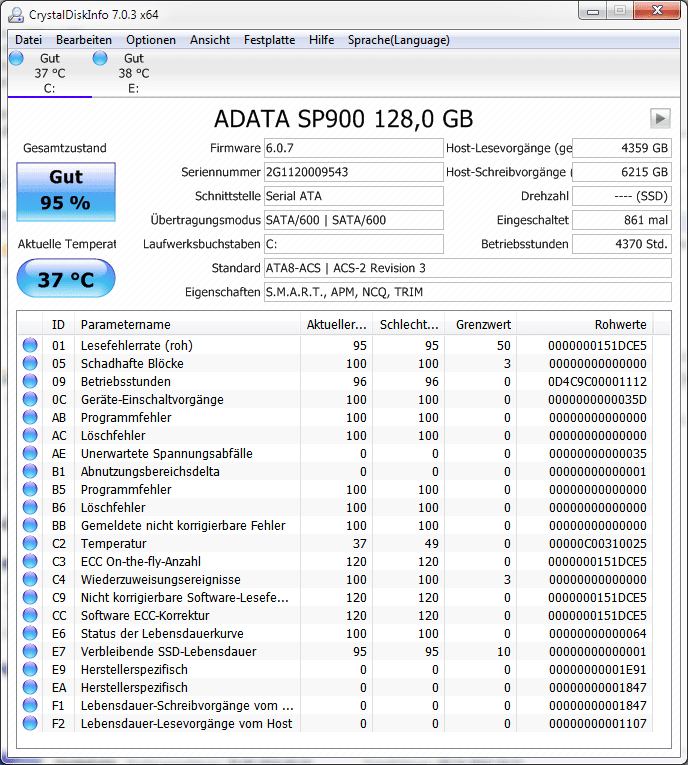Select the Lebensdauer-Schreibvorgänge vom ... row
This screenshot has height=765, width=688.
click(336, 705)
